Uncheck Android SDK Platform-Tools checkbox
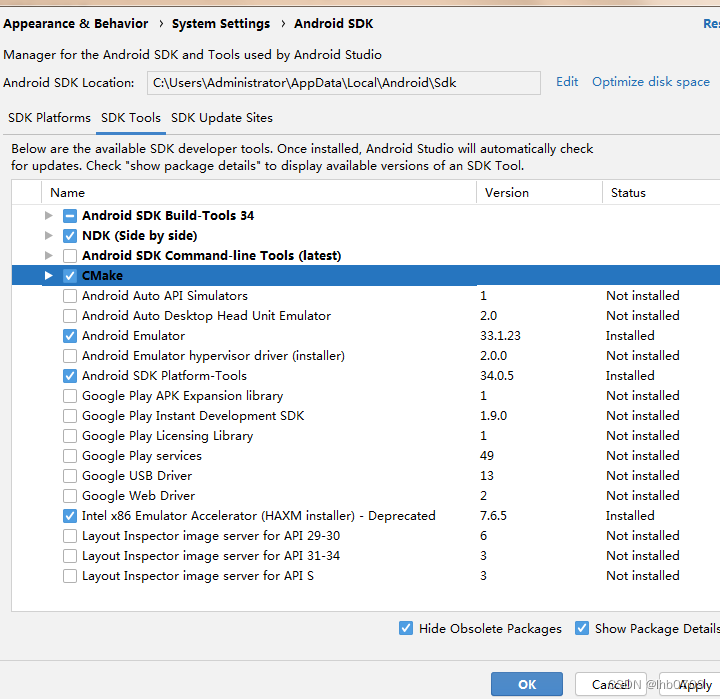720x699 pixels. [x=70, y=376]
